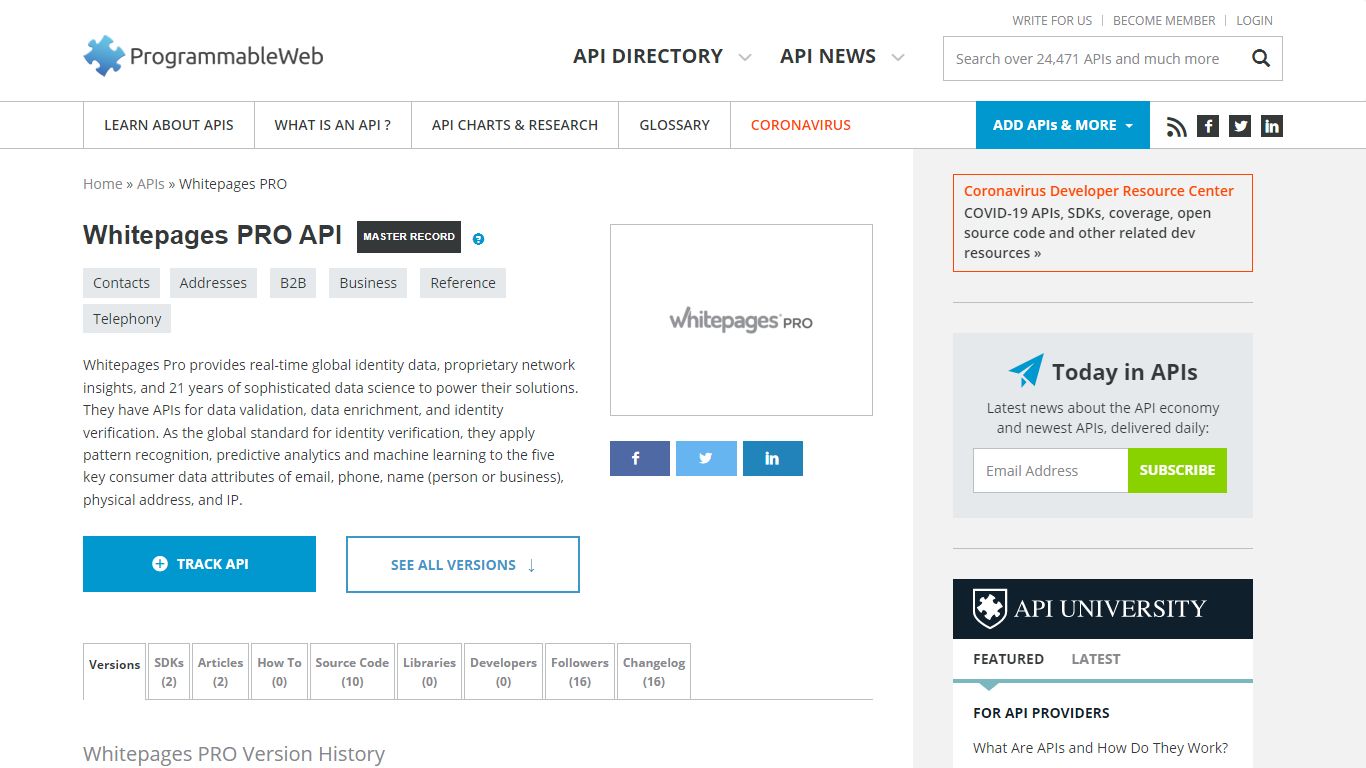Open the LinkedIn icon in the nav bar
Image resolution: width=1366 pixels, height=768 pixels.
[x=1272, y=126]
